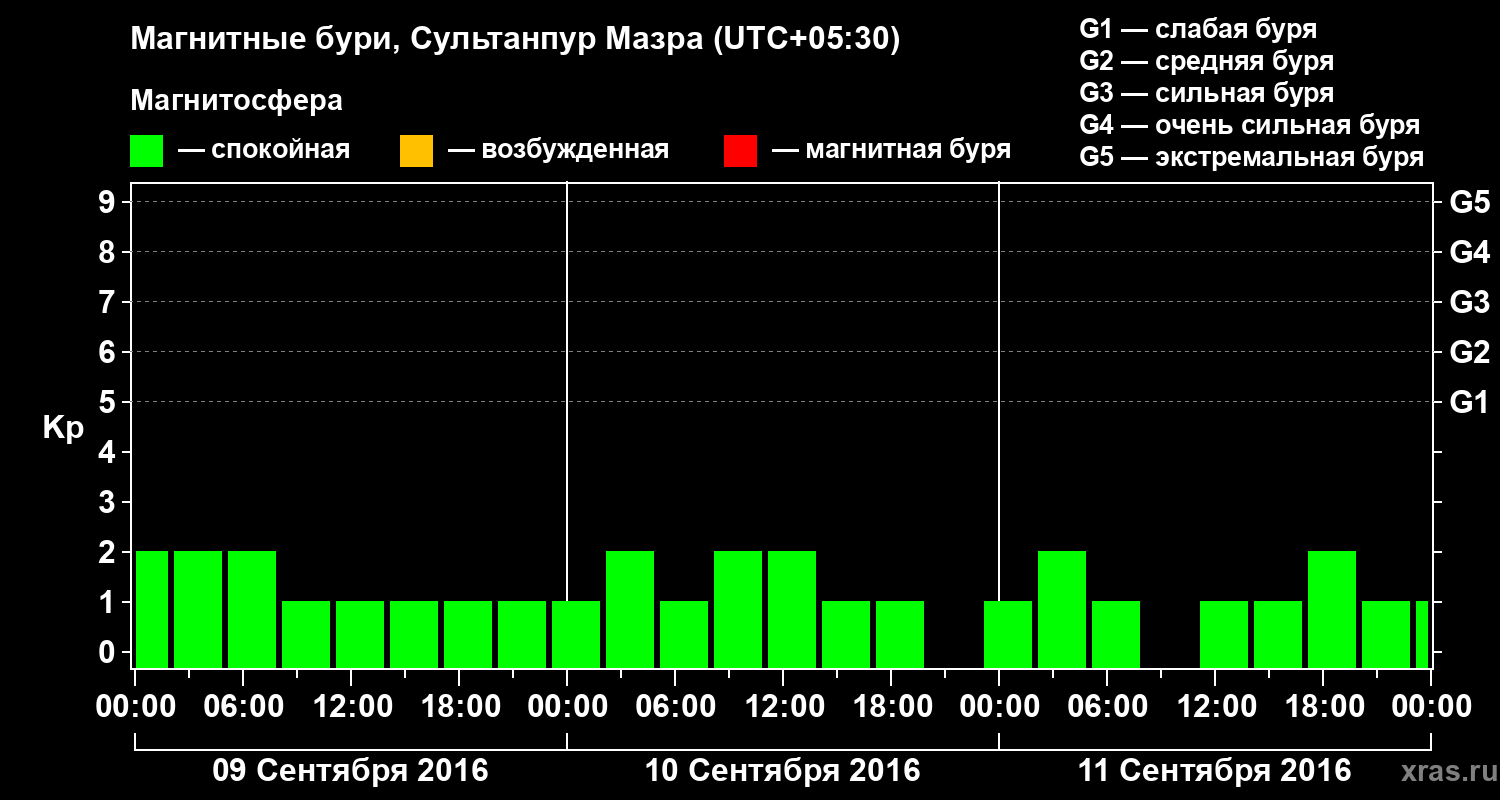Click the '— спокойная' legend label
The image size is (1500, 800).
coord(264,150)
